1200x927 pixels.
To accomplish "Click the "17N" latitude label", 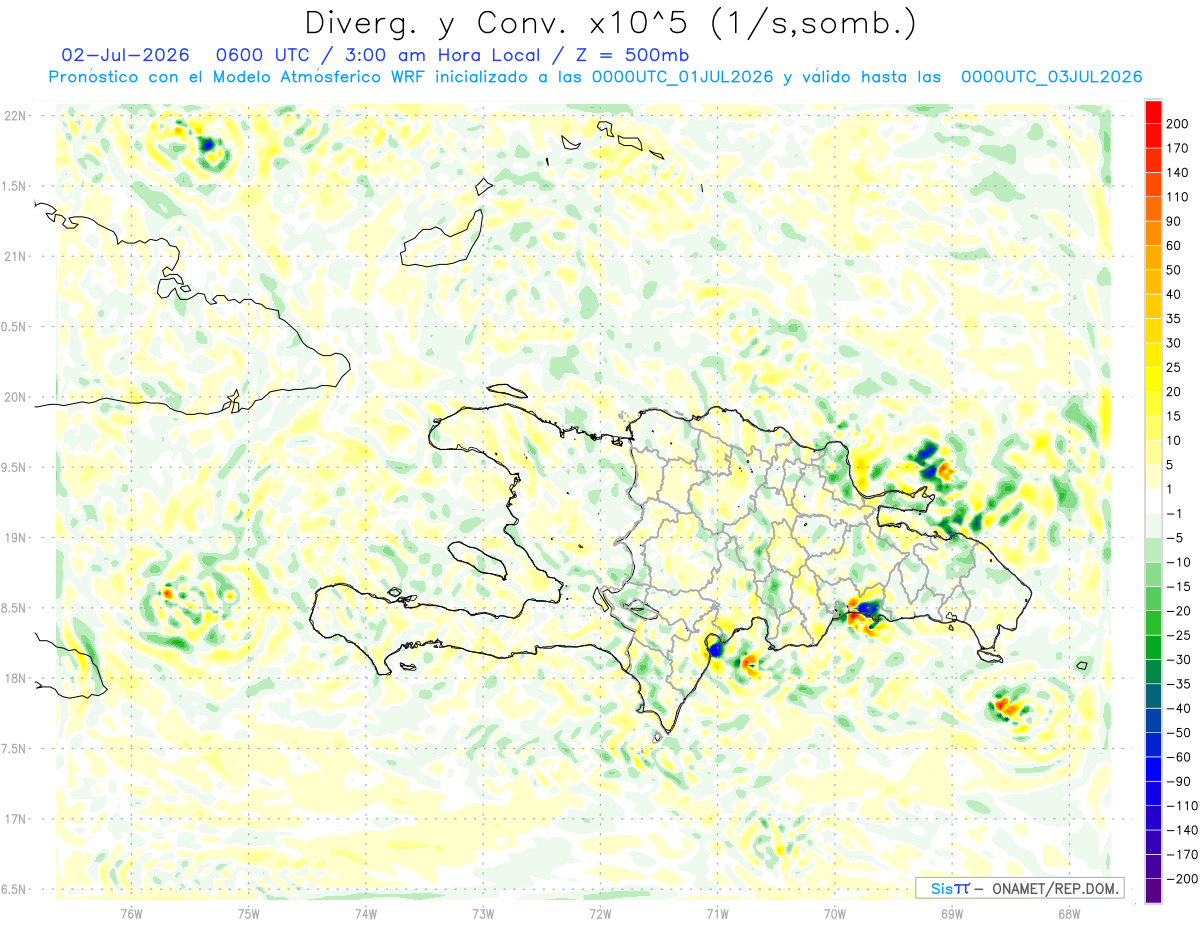I will (x=15, y=819).
